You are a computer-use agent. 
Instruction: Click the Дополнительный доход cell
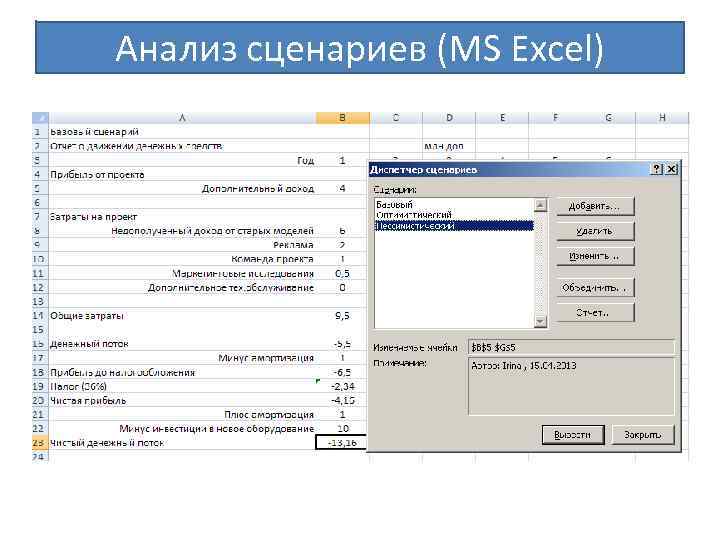tap(182, 188)
